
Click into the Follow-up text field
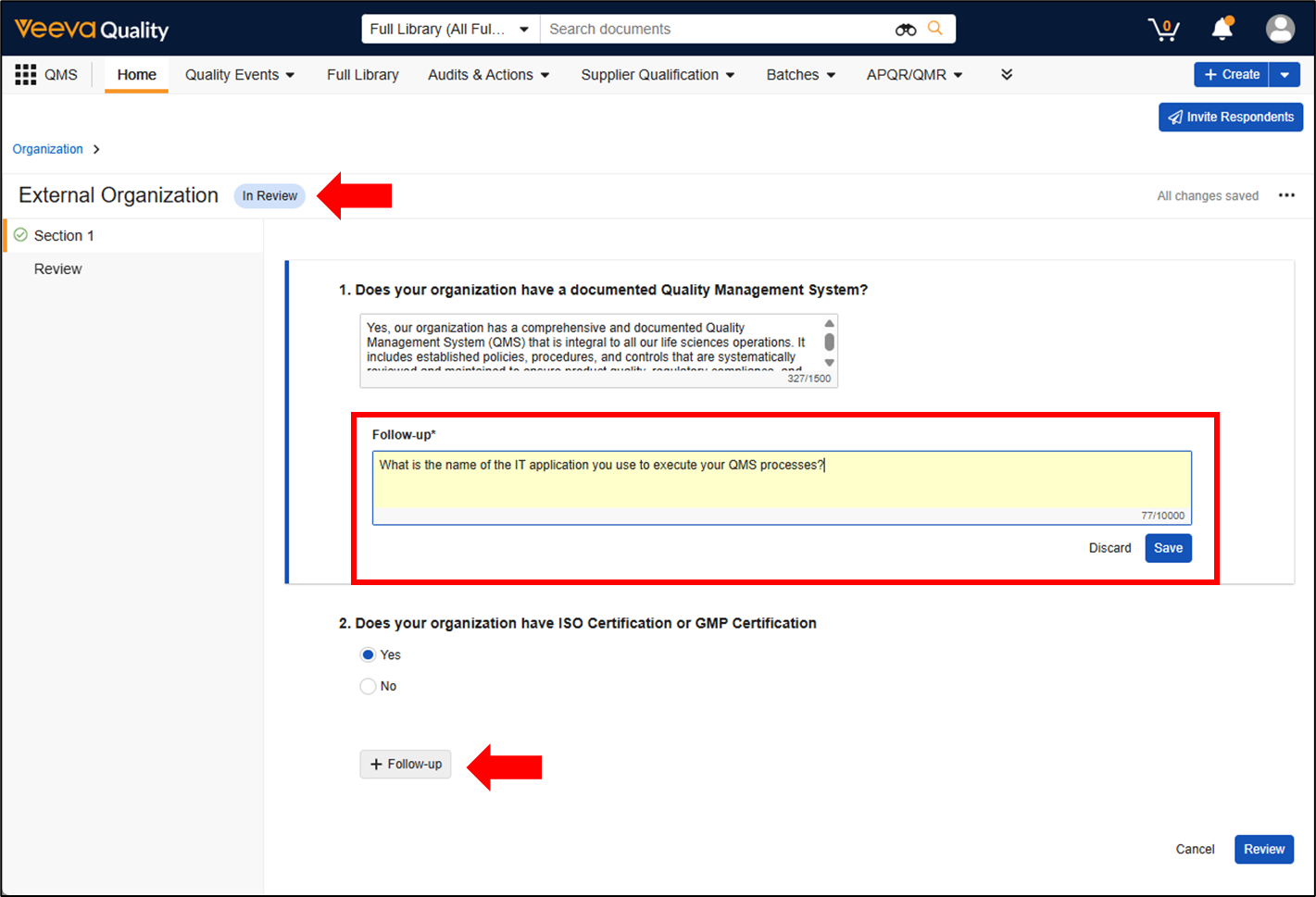pos(781,487)
